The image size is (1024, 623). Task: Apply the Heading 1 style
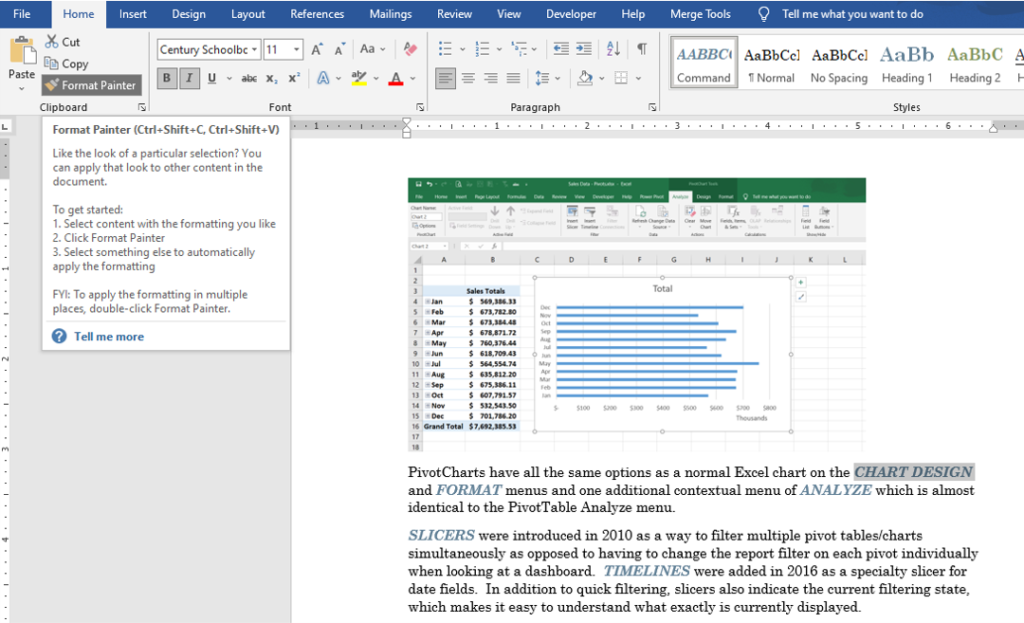point(907,63)
